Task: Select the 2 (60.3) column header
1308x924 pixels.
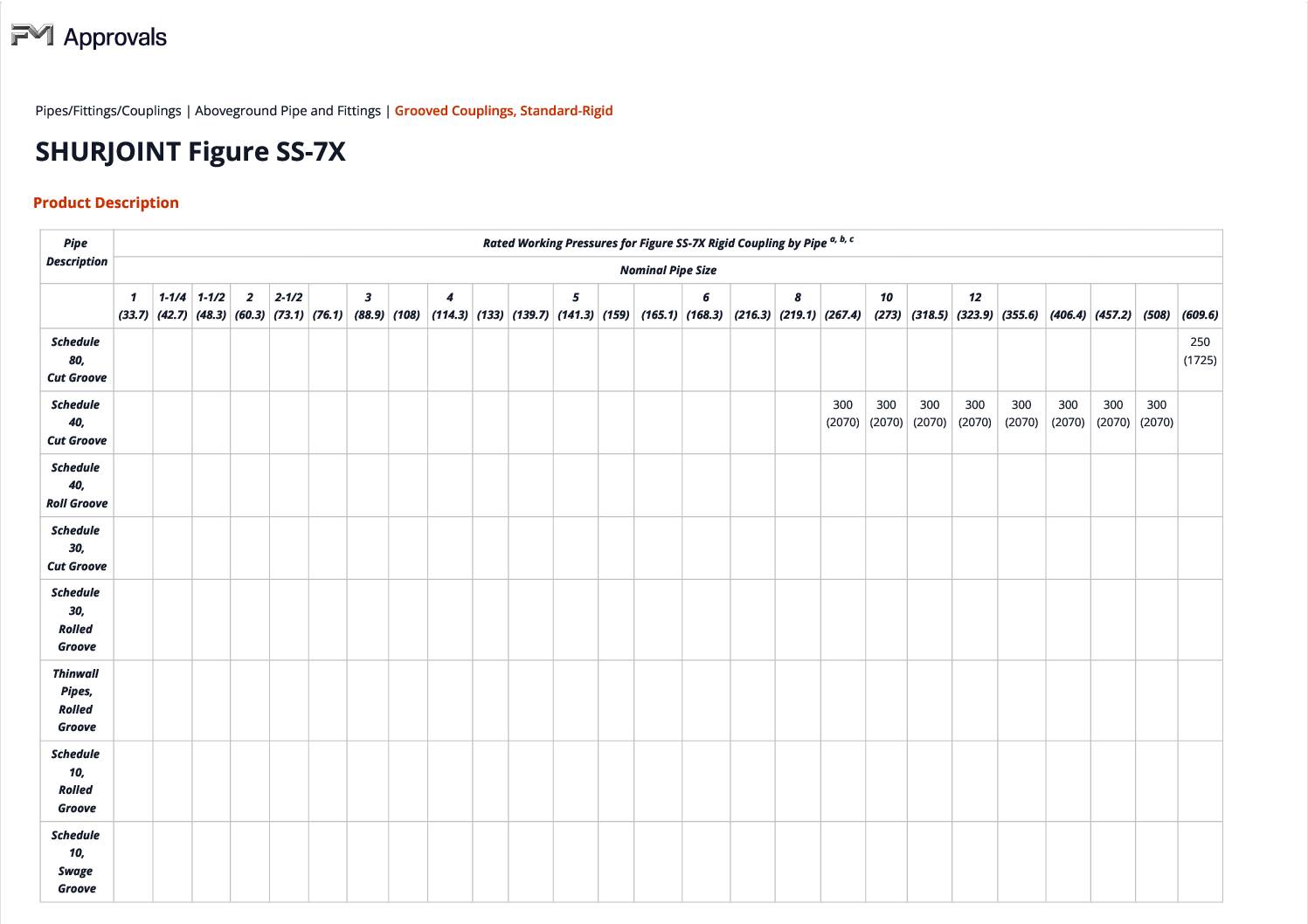Action: pyautogui.click(x=250, y=306)
